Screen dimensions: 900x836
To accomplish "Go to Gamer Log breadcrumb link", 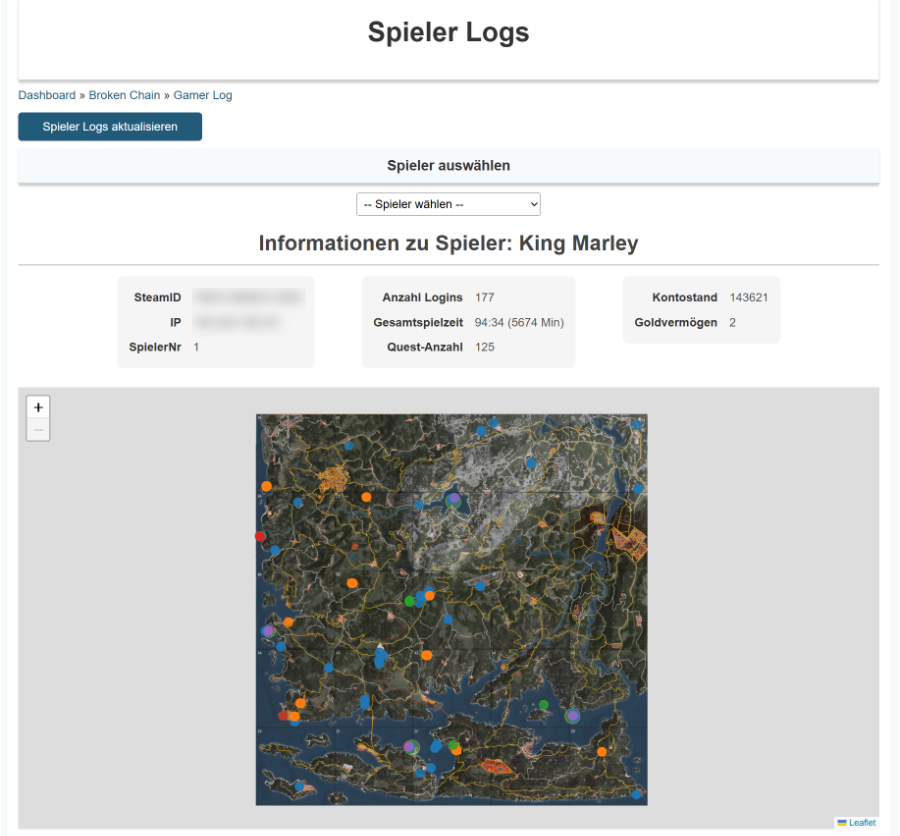I will pyautogui.click(x=203, y=95).
